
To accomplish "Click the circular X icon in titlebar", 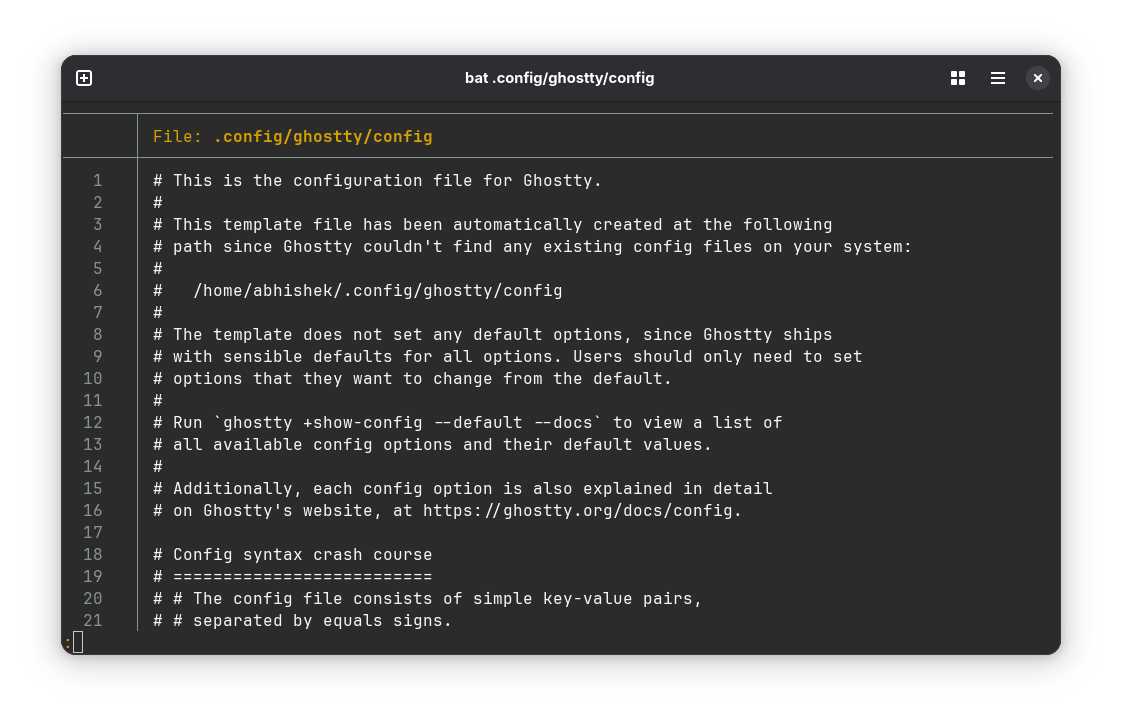I will coord(1037,77).
